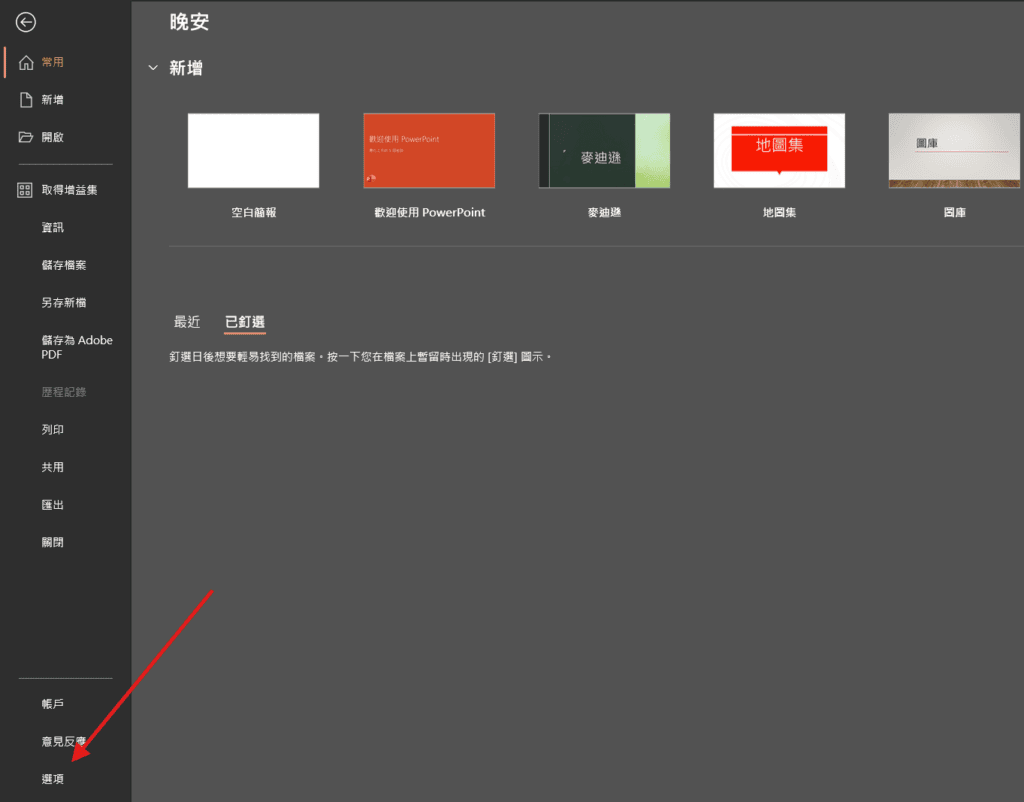This screenshot has height=802, width=1024.
Task: Select the 地圖集 template thumbnail
Action: [x=779, y=151]
